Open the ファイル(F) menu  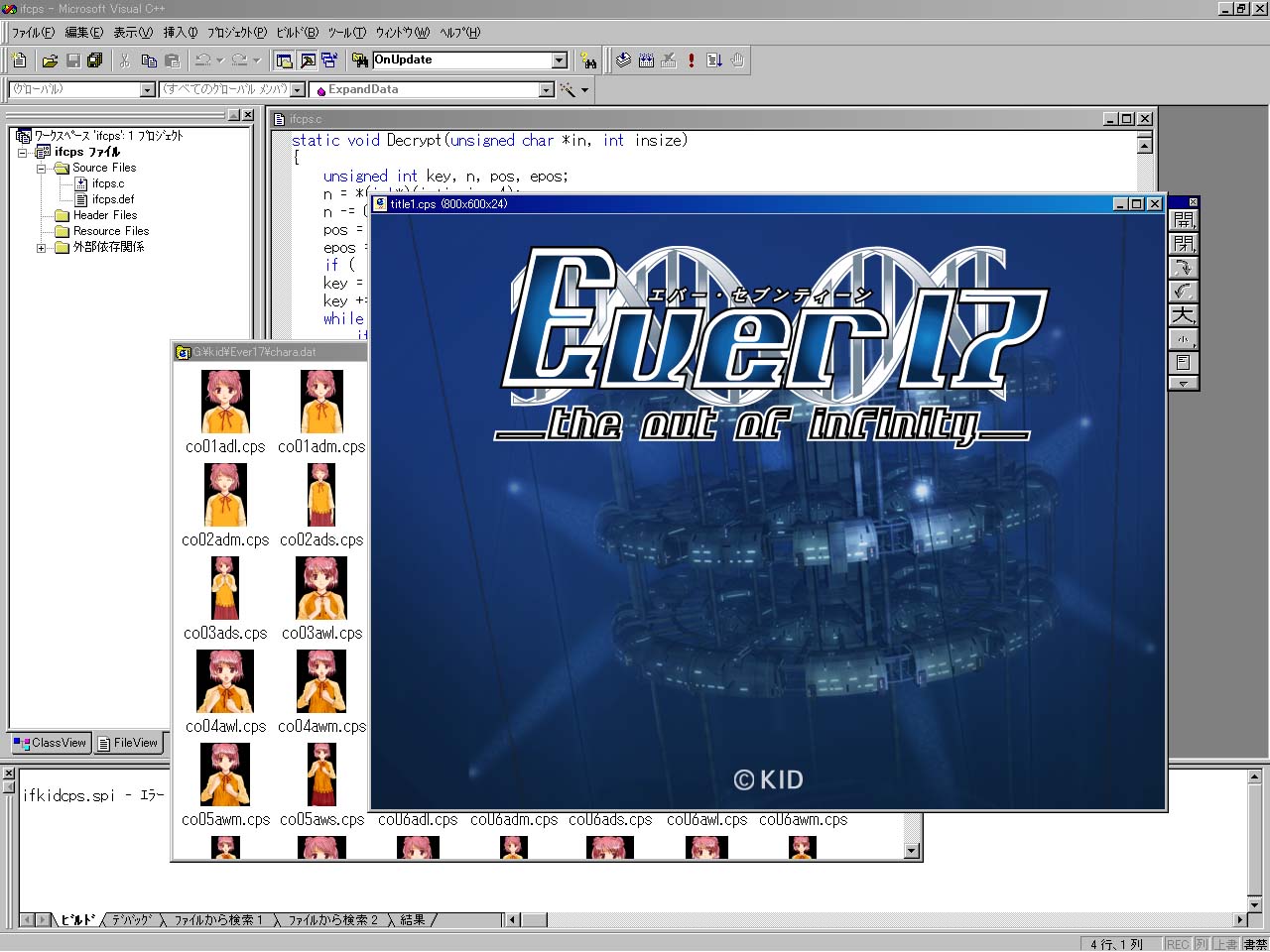coord(33,33)
